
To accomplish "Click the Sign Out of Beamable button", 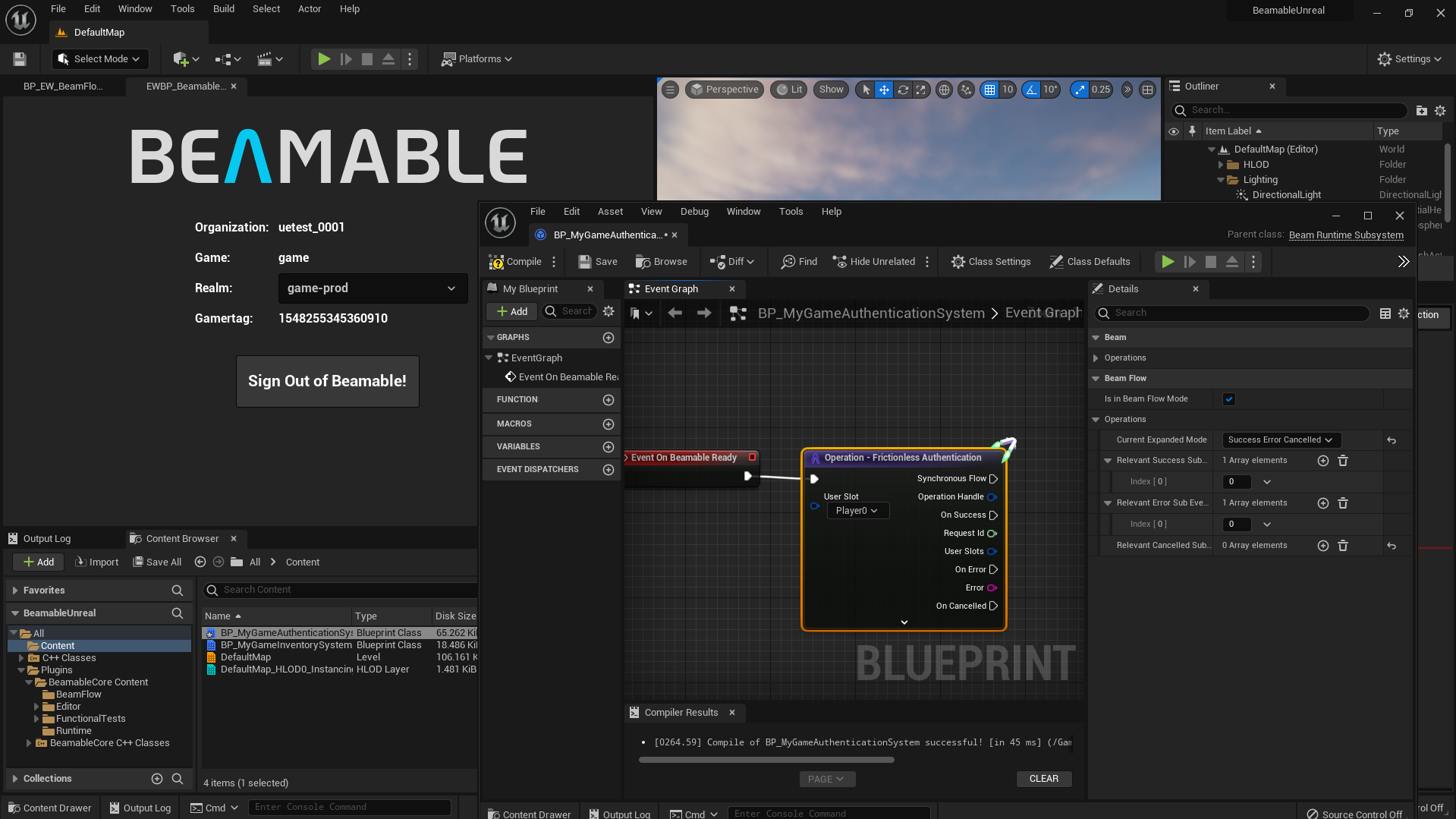I will point(327,381).
